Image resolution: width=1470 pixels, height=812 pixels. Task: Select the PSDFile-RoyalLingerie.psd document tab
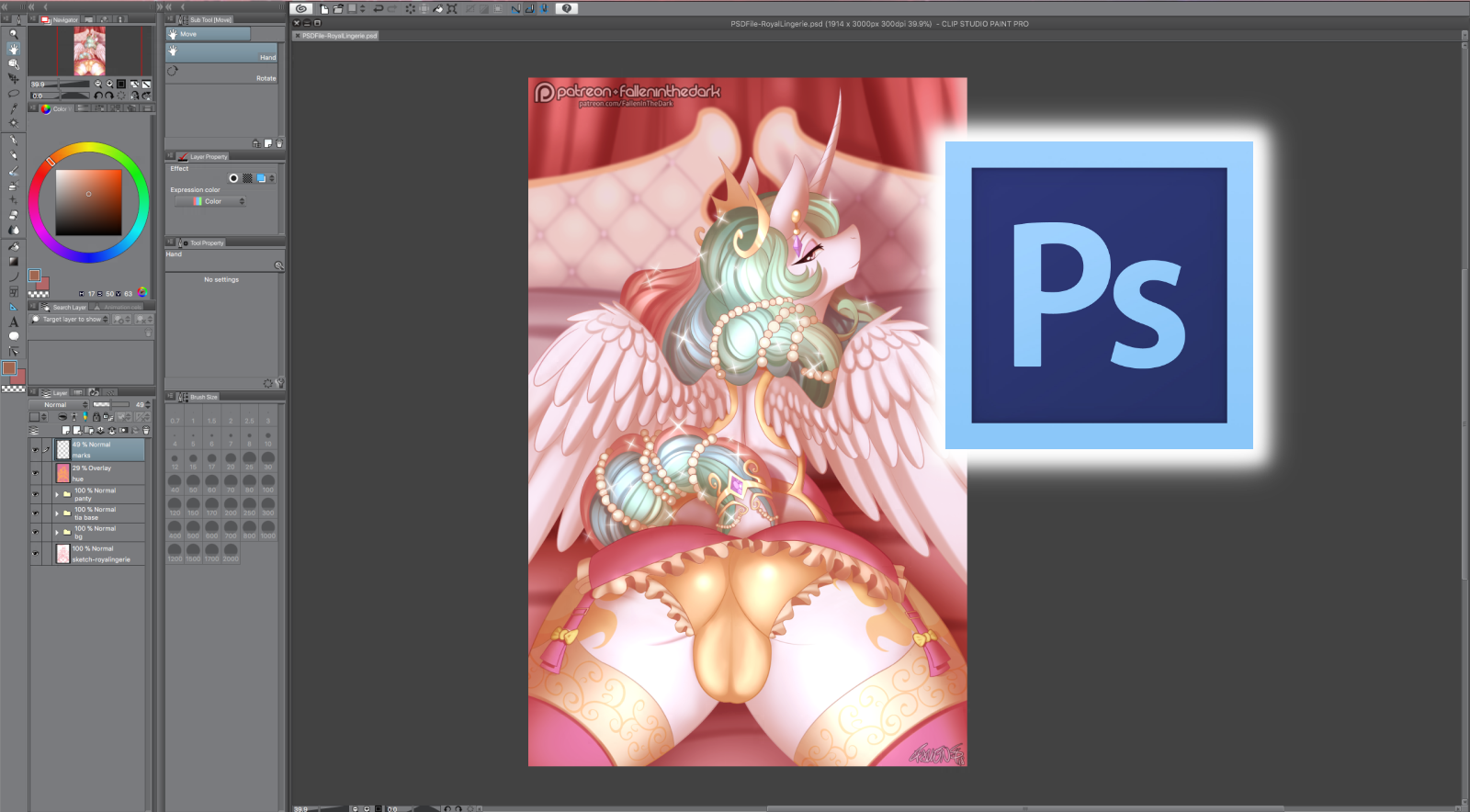(335, 36)
